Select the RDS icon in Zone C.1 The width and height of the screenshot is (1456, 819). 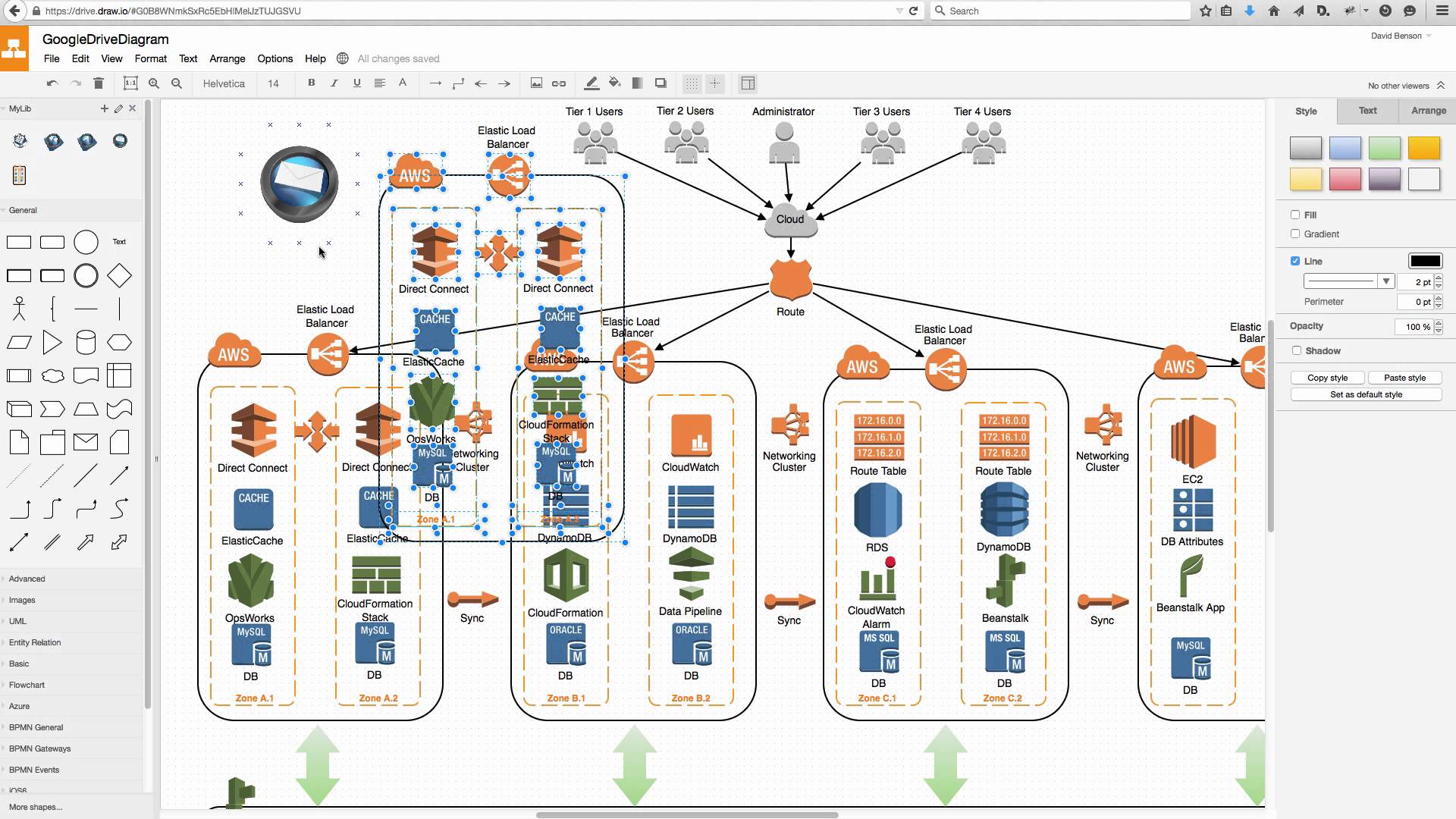[877, 511]
